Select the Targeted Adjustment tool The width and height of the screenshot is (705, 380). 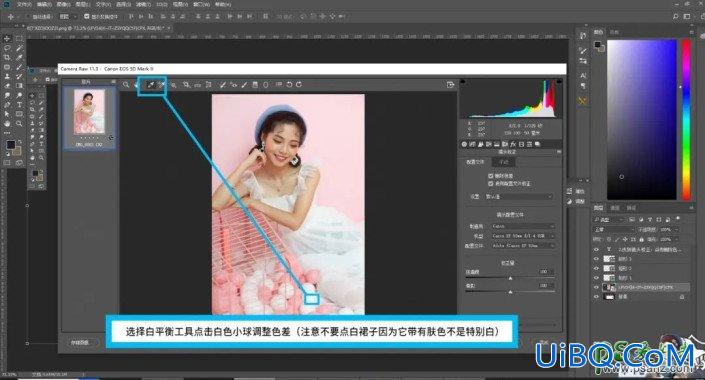[173, 85]
